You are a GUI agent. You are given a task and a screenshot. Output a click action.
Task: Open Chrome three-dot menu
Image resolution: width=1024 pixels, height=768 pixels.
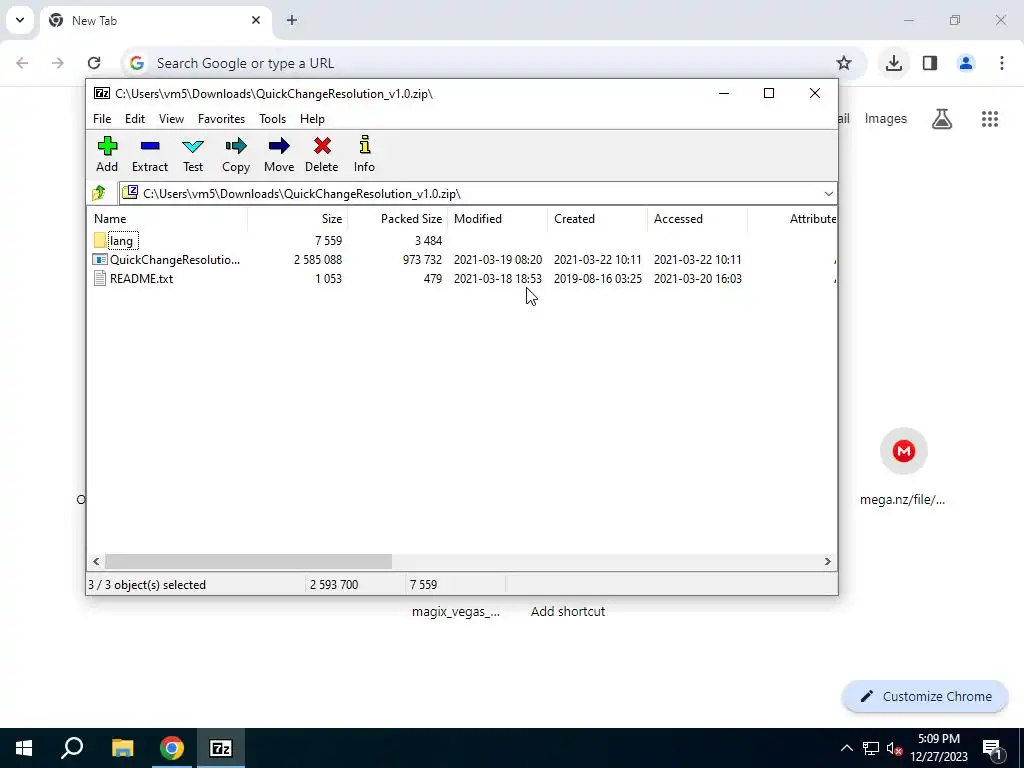pos(1002,63)
